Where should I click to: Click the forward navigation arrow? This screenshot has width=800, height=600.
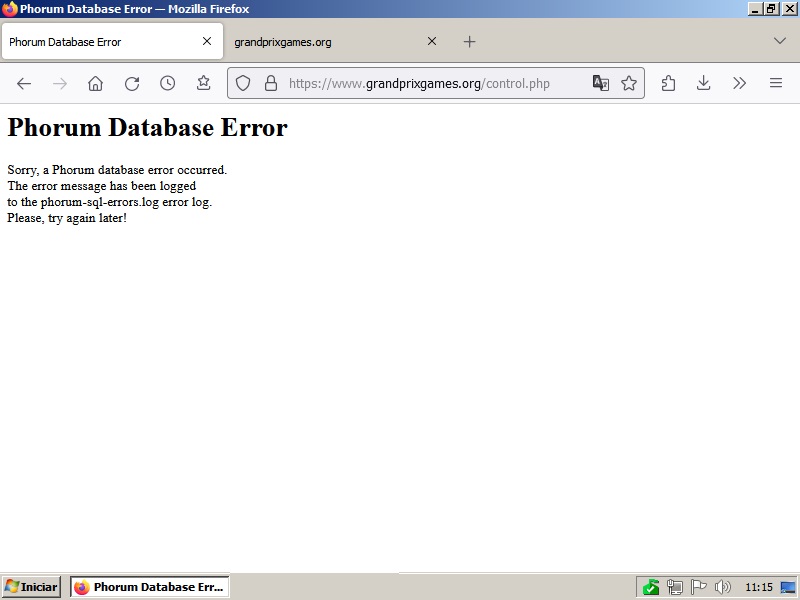[60, 83]
